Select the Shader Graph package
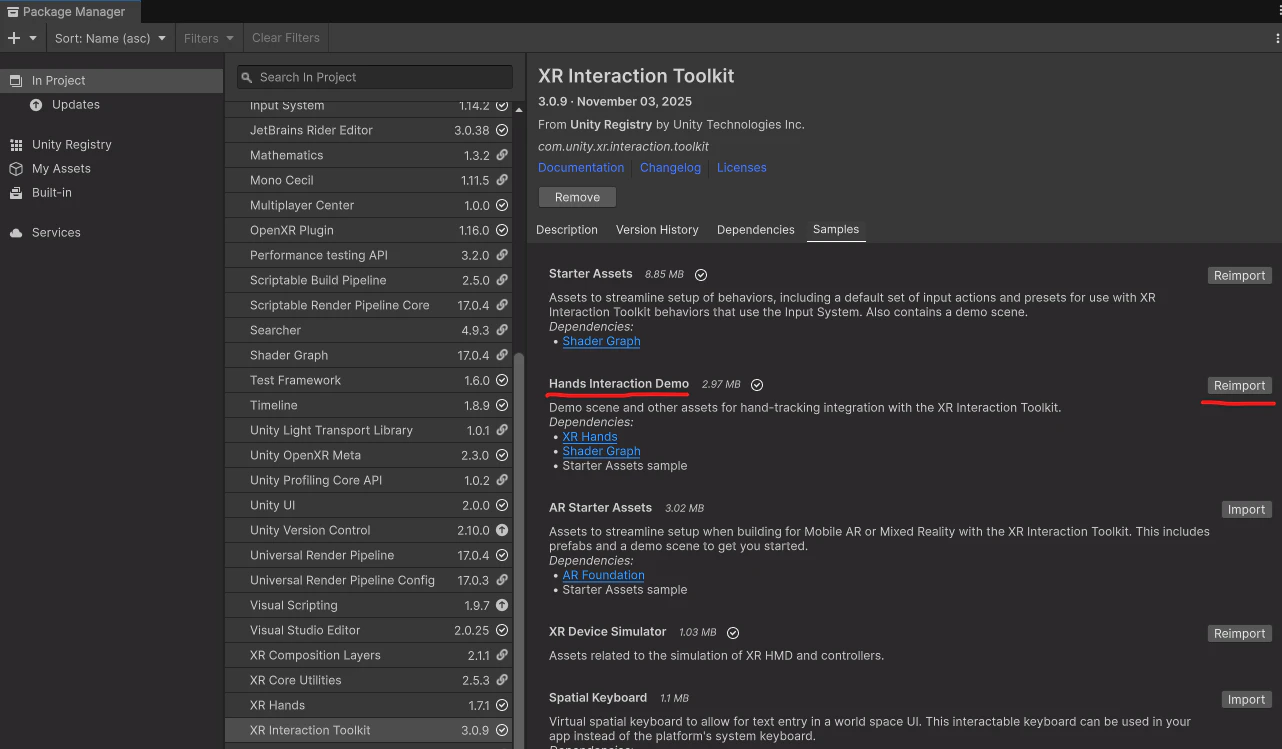Screen dimensions: 1282x749 [368, 355]
